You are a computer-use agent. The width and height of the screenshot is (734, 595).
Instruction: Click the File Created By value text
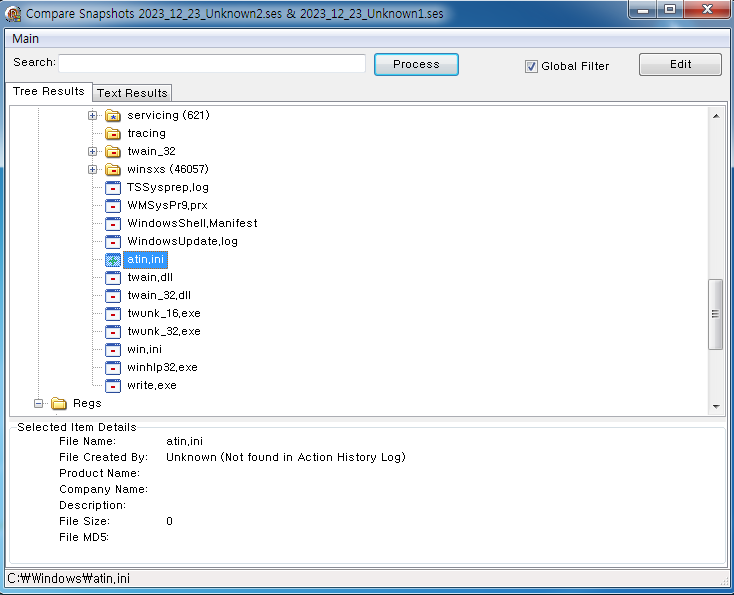click(286, 457)
